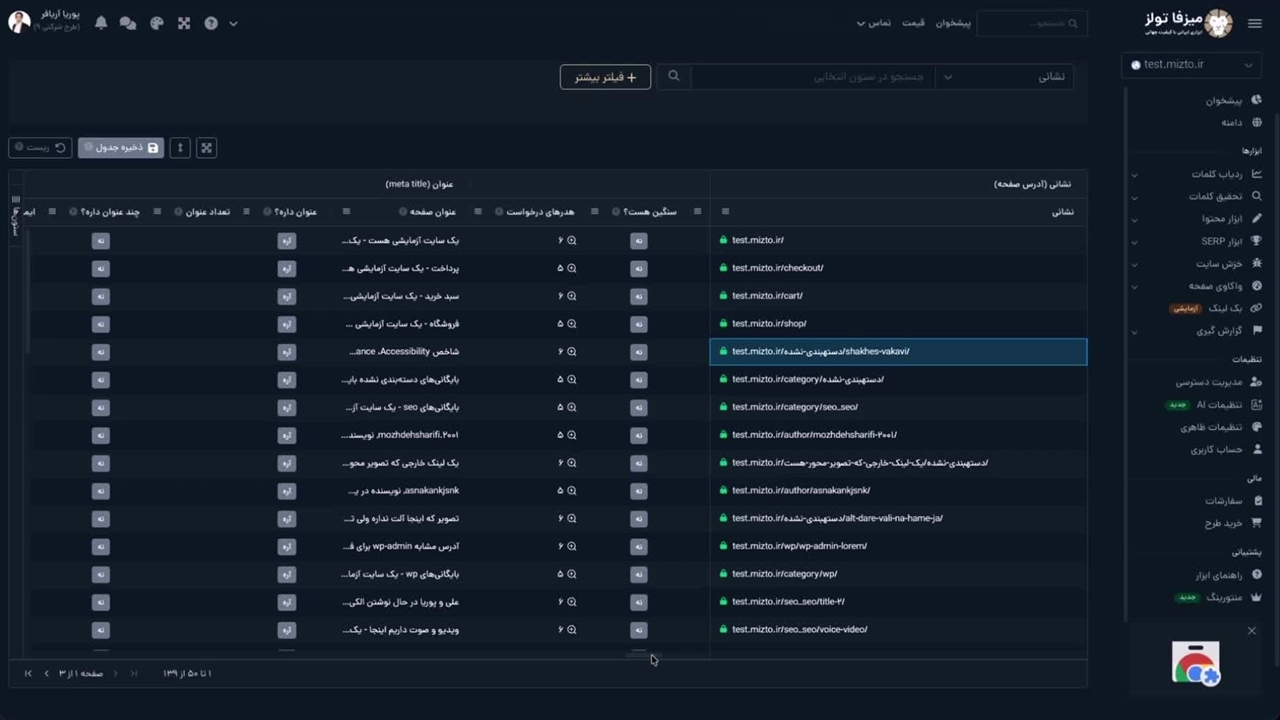Click the فیلتر بیشتر button
1280x720 pixels.
coord(605,77)
